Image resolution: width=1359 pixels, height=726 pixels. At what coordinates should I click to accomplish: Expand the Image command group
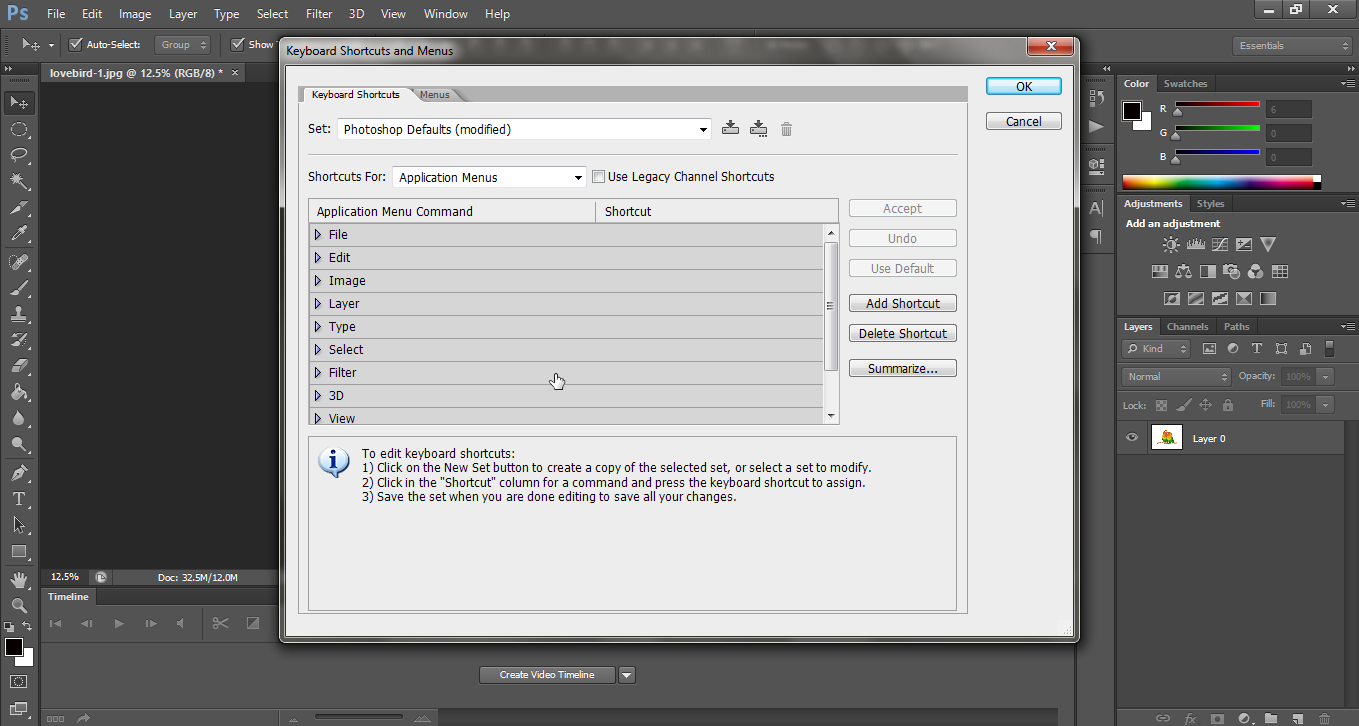318,281
